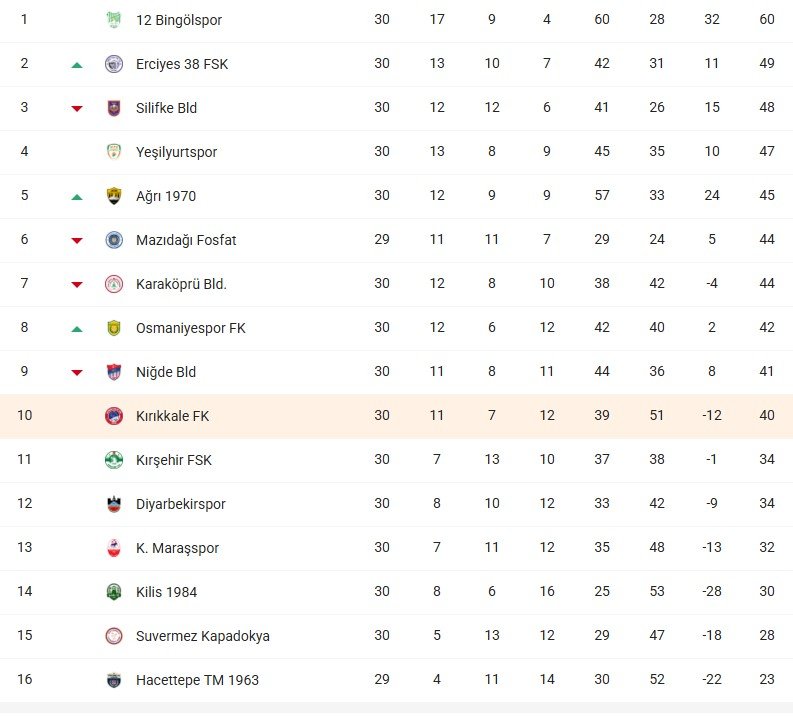The image size is (793, 716).
Task: Open the Yeşilyurtspor team page
Action: click(x=176, y=152)
